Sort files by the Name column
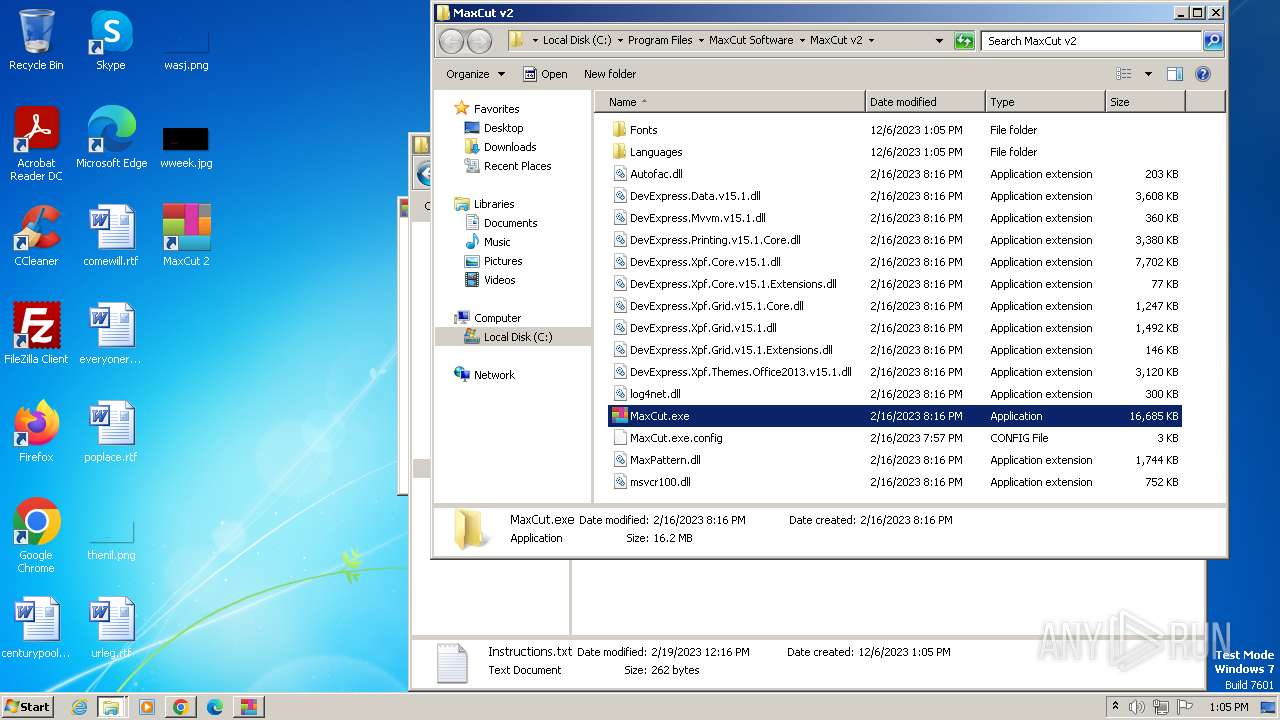Screen dimensions: 1280x720 tap(730, 102)
